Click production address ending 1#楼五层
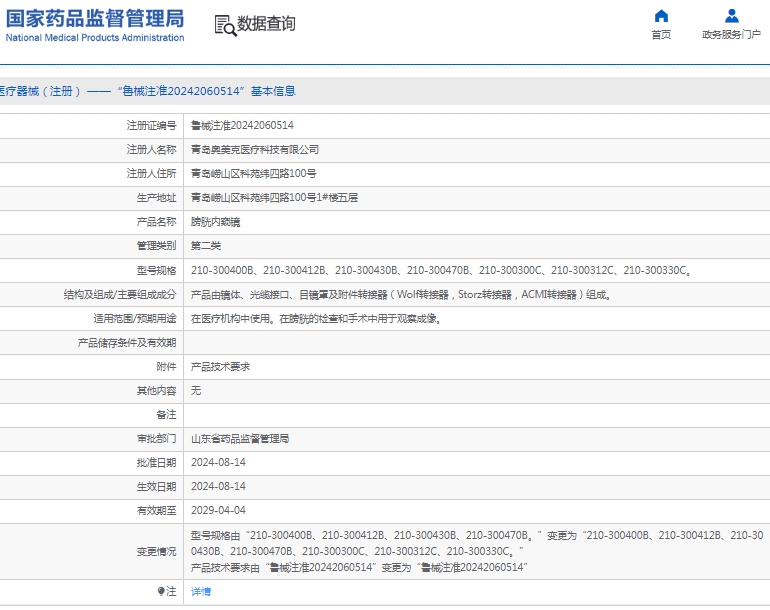The height and width of the screenshot is (610, 770). coord(275,197)
